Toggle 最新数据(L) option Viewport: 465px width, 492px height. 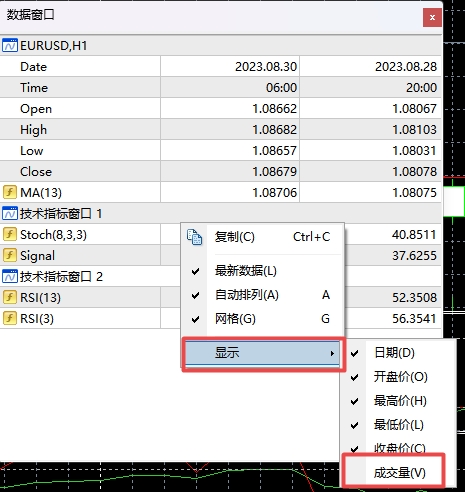click(263, 271)
